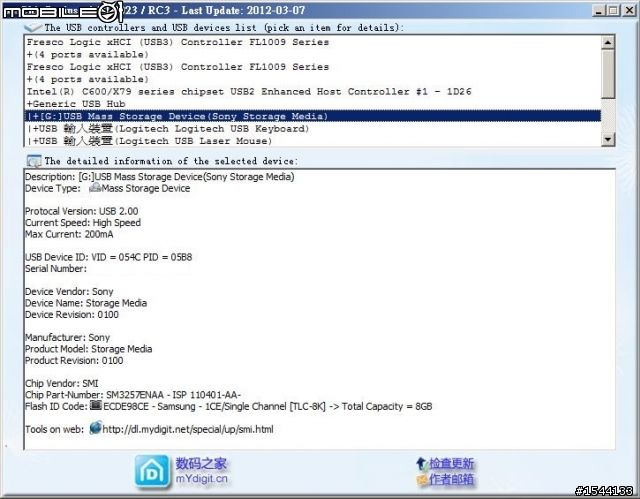Click the 'Device Name: Storage Media' line

[86, 303]
